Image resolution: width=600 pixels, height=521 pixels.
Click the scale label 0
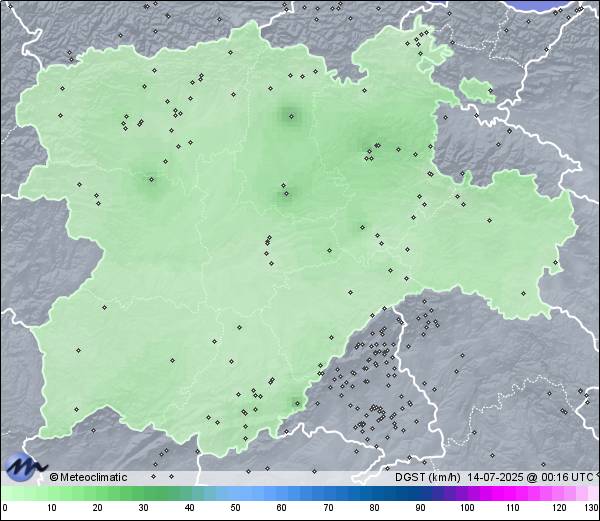pyautogui.click(x=4, y=508)
